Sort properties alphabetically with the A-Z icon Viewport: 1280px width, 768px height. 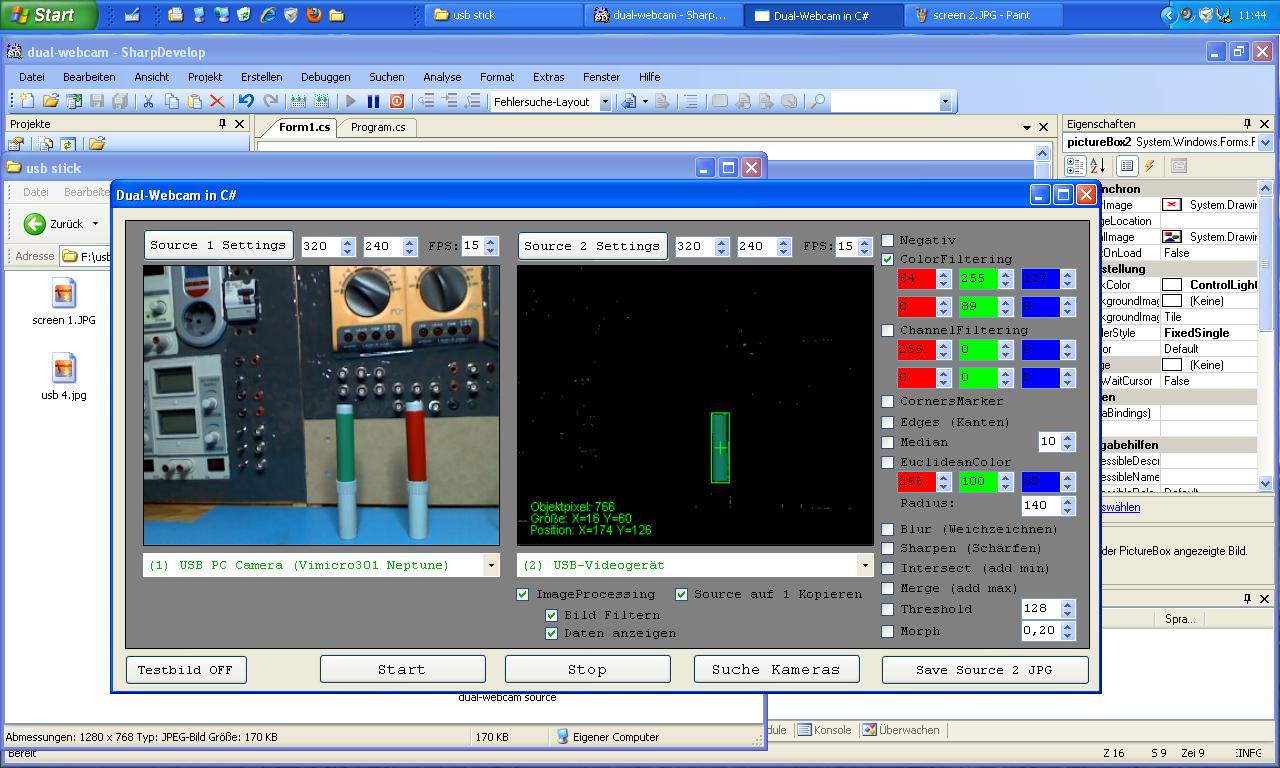point(1097,166)
